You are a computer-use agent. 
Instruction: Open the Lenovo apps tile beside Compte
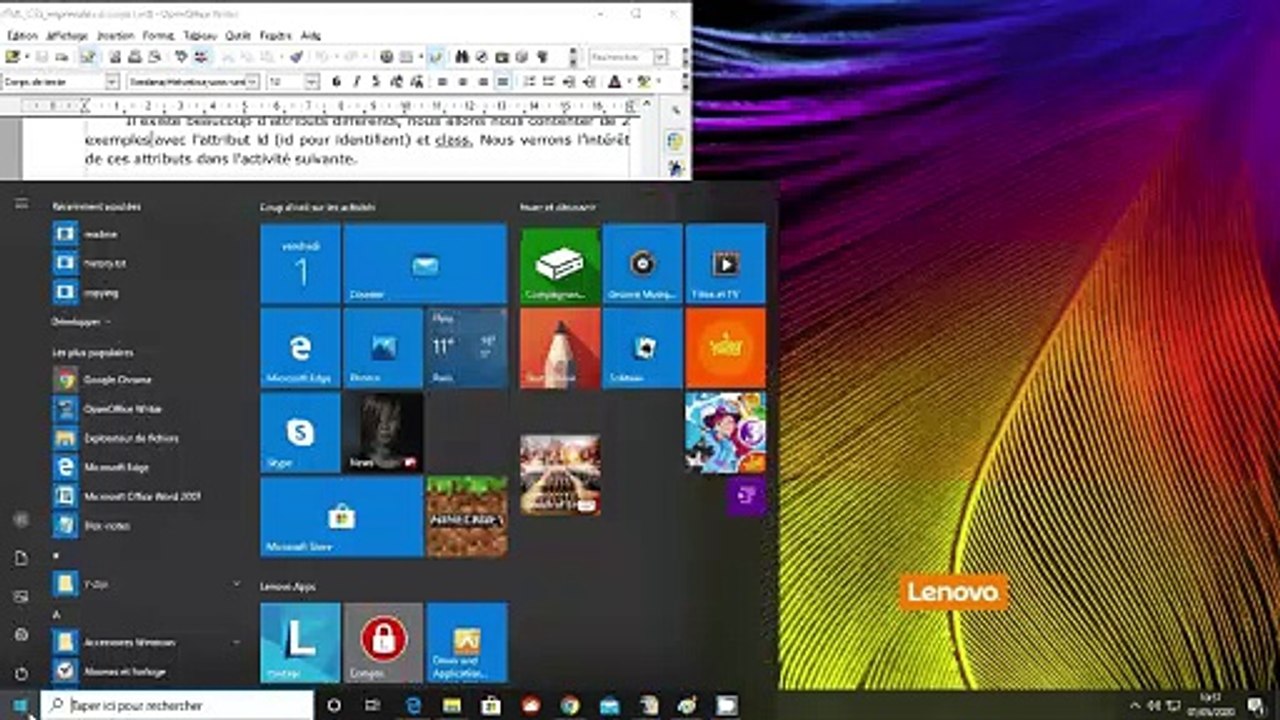467,642
